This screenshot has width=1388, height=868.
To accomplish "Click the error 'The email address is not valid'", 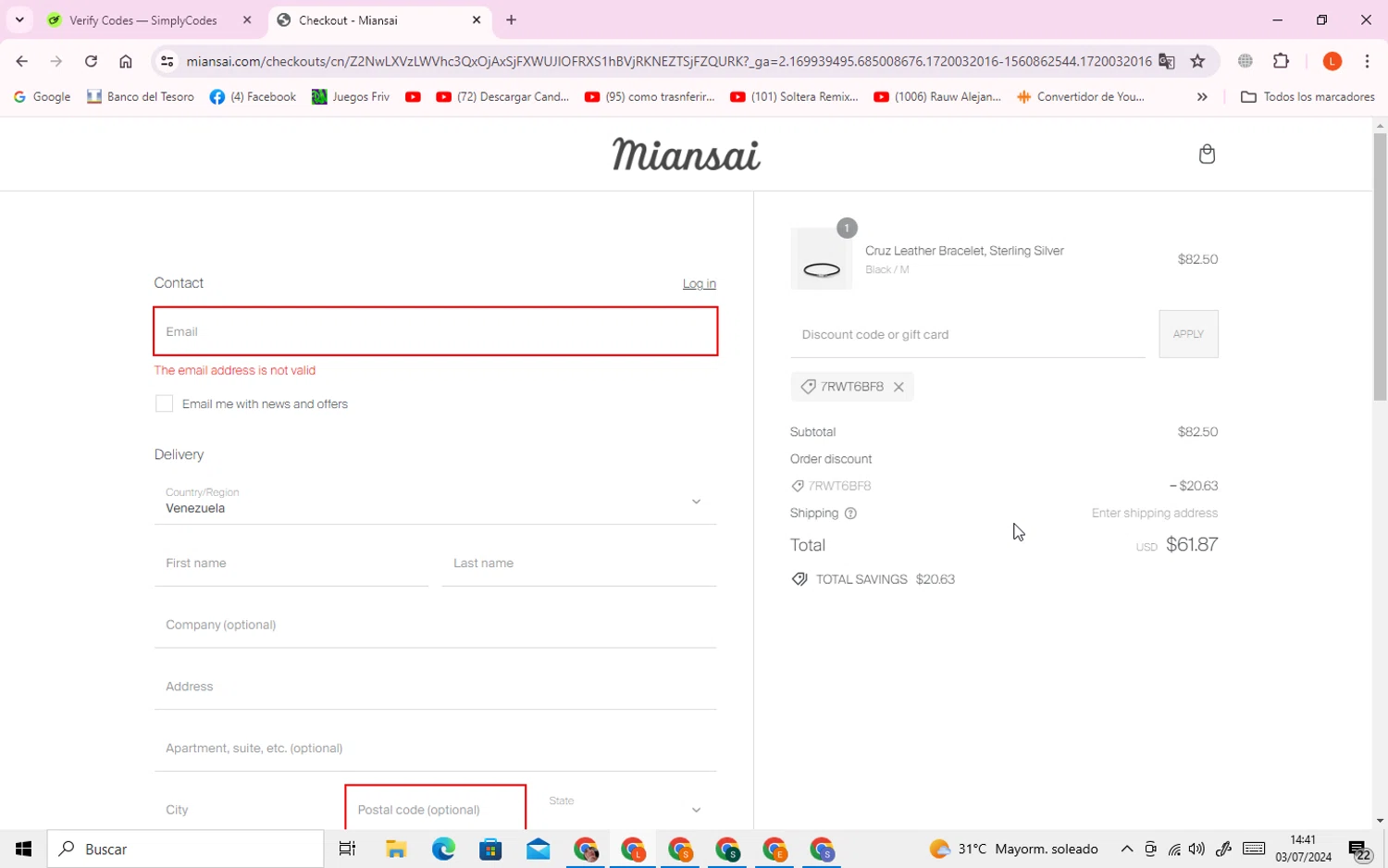I will 235,370.
